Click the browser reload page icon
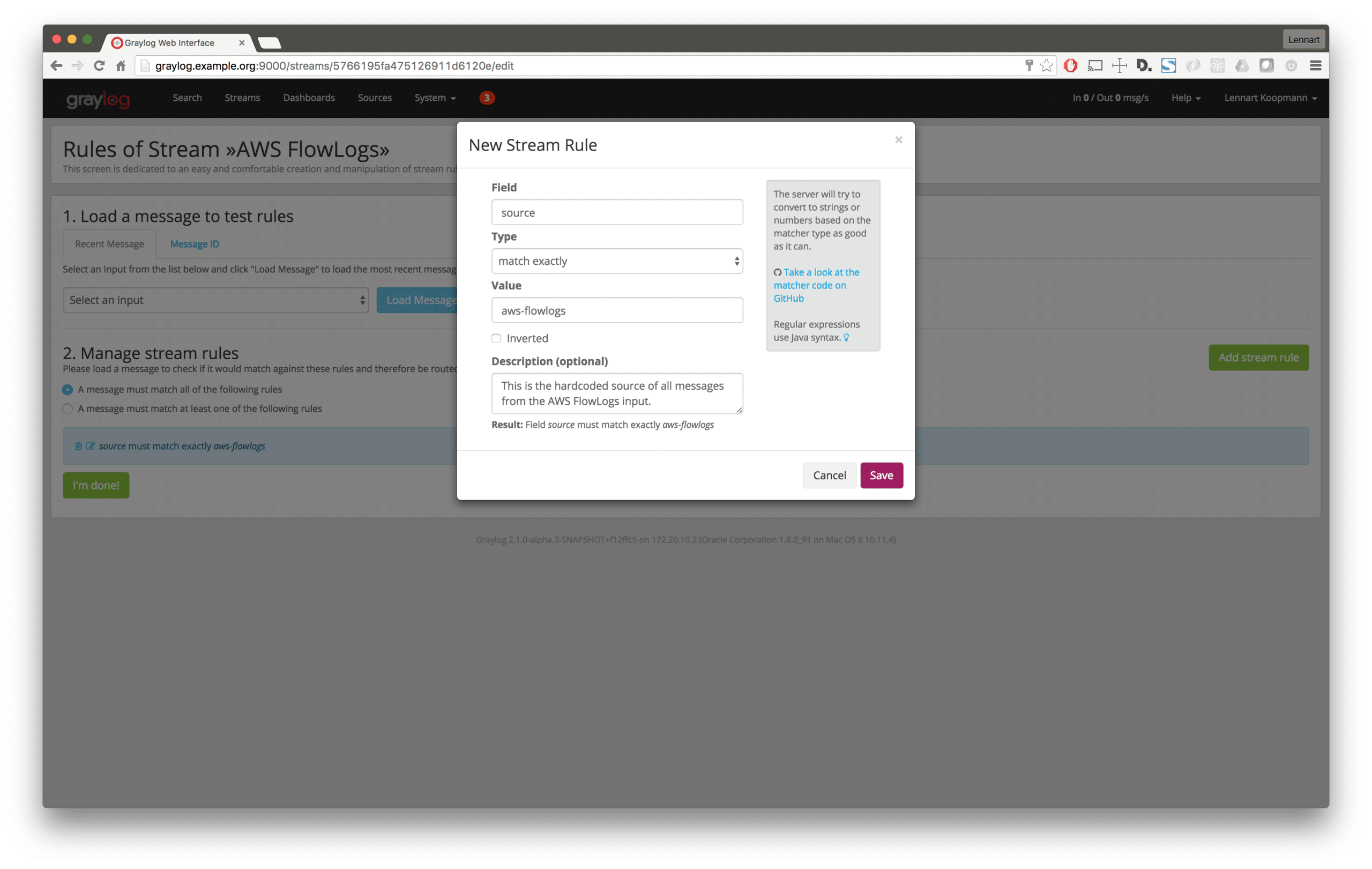Viewport: 1372px width, 869px height. click(x=99, y=65)
